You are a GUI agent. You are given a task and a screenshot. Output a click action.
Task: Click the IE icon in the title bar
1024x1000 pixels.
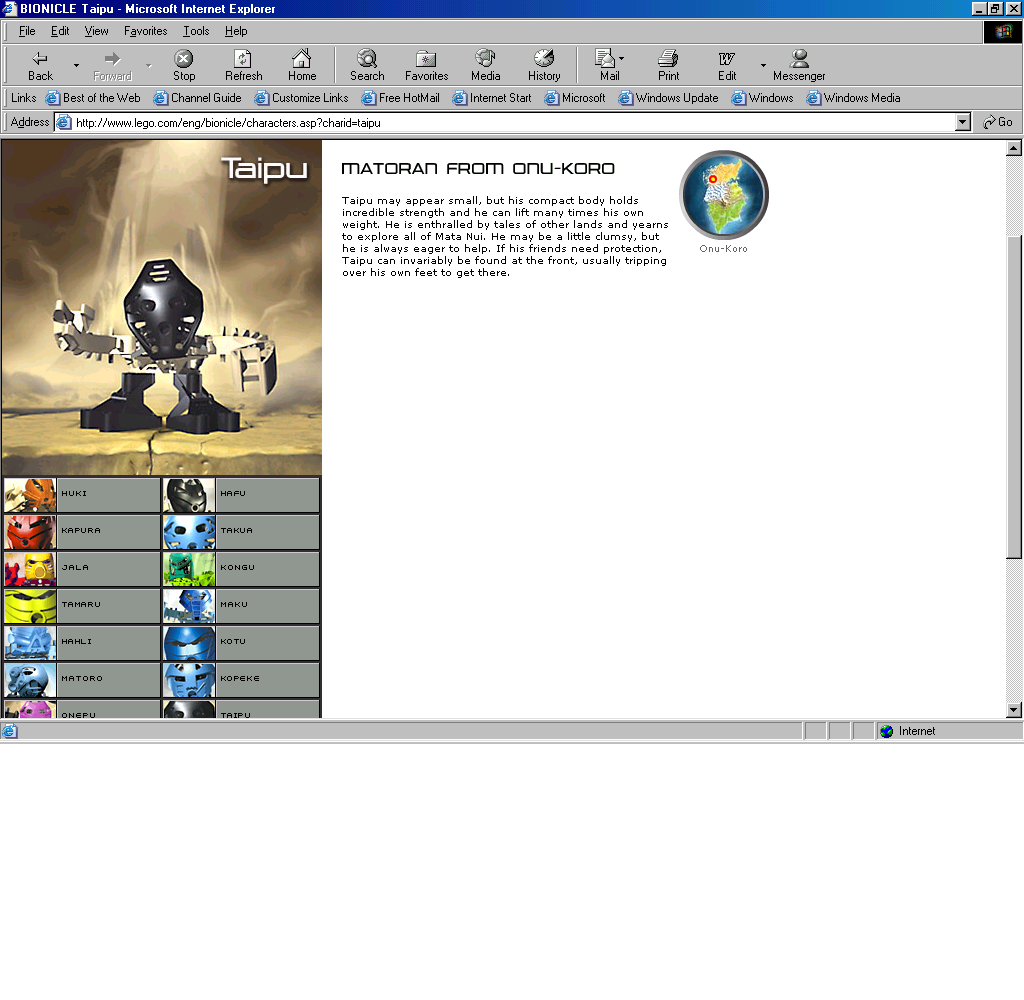pyautogui.click(x=9, y=8)
